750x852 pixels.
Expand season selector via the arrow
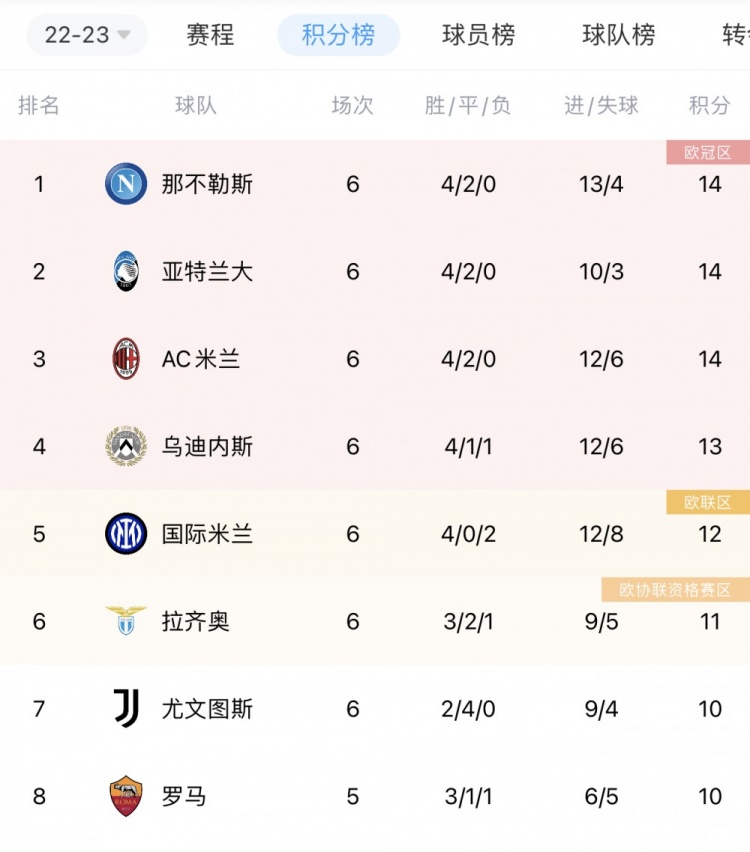coord(124,35)
